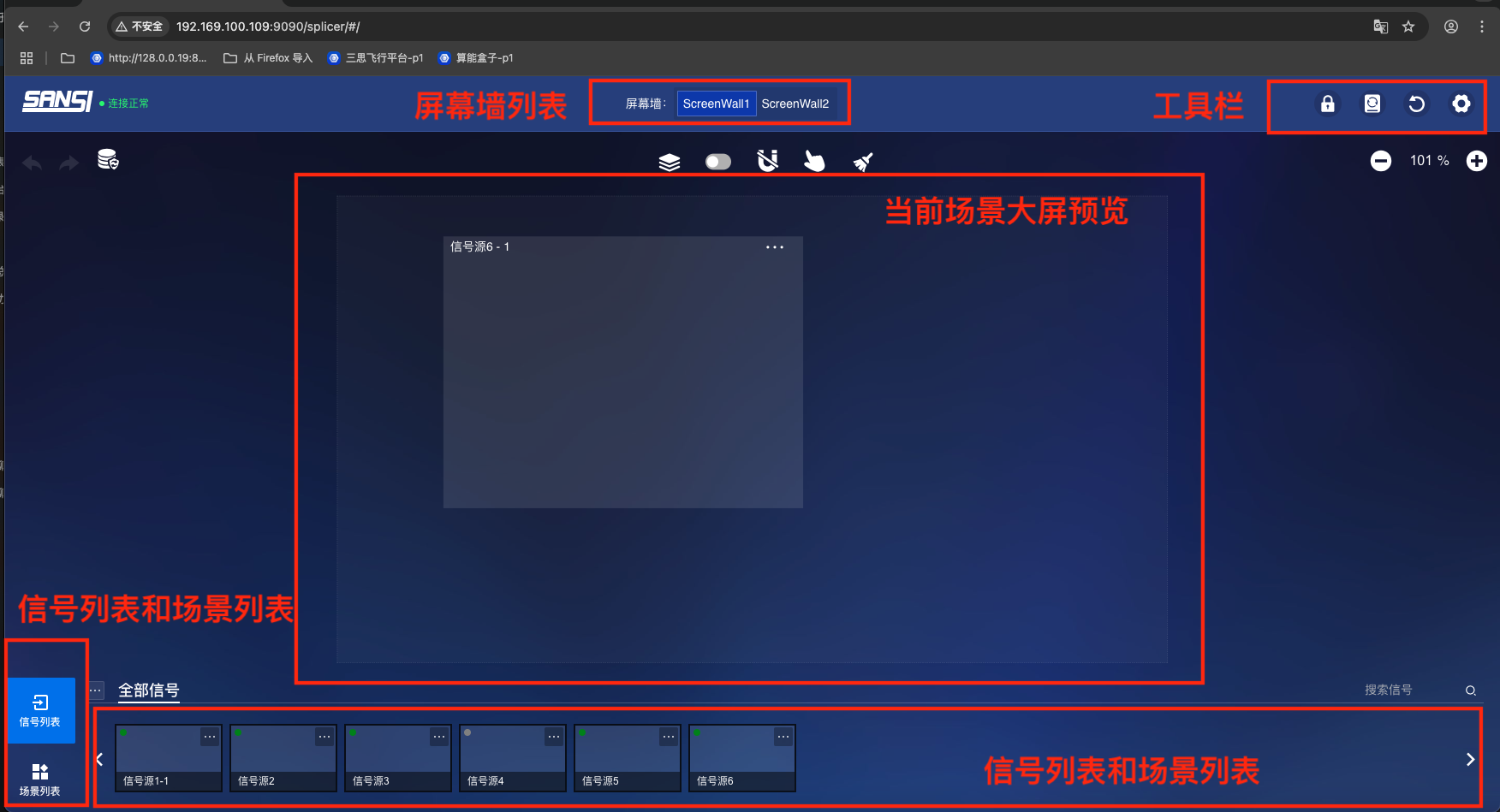Open the three-dot menu on the 信号源4 thumbnail
Screen dimensions: 1500x812
coord(554,737)
